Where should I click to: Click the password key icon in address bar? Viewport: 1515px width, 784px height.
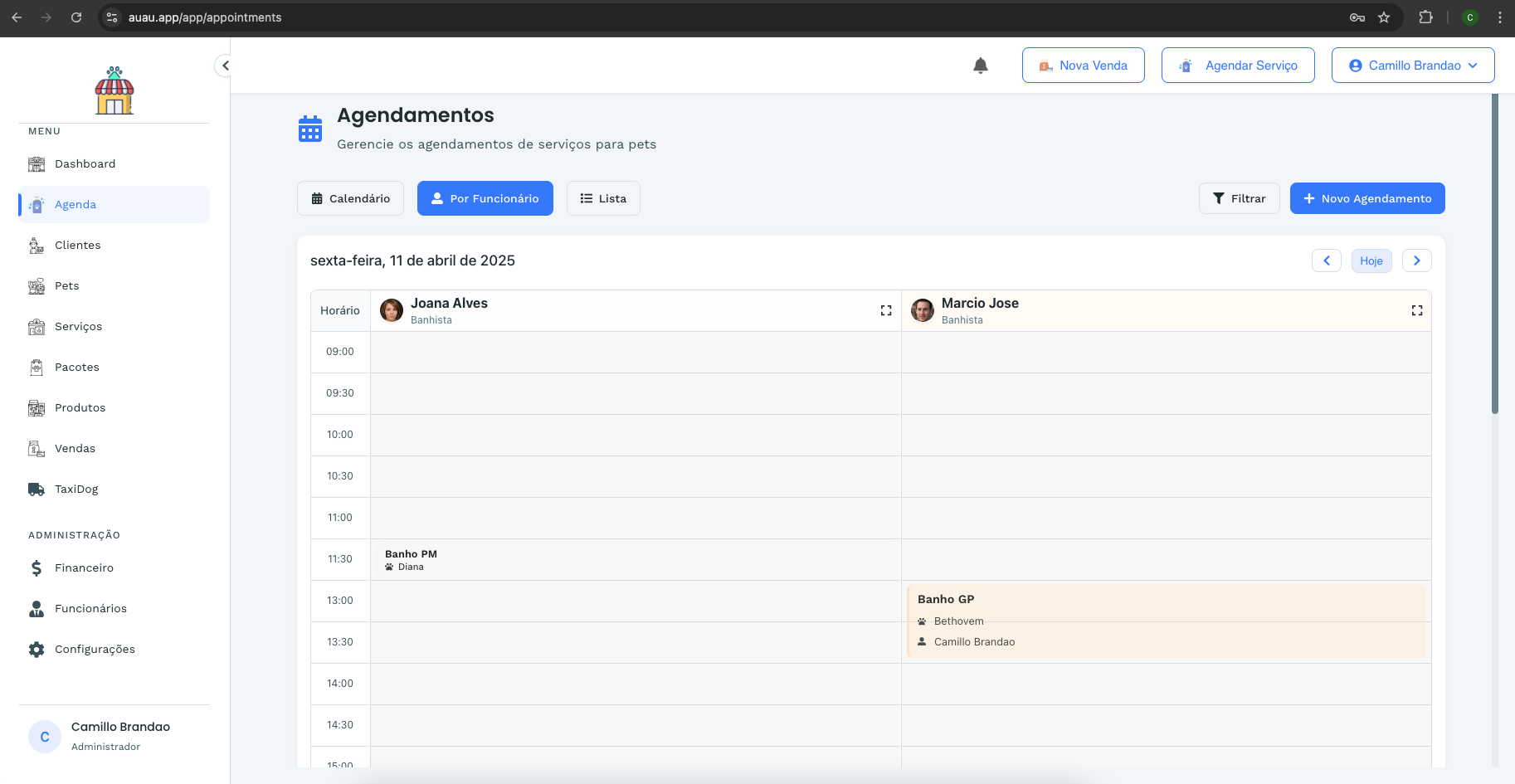(1357, 17)
